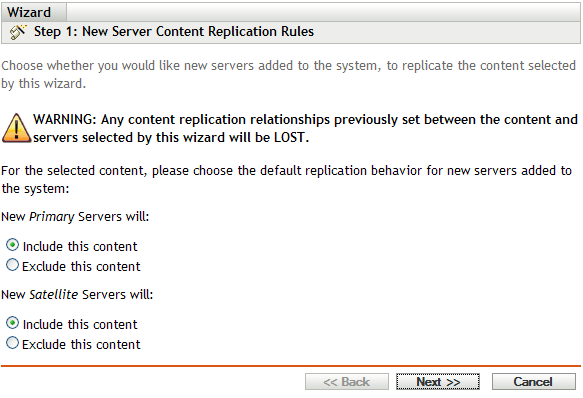Click the New Satellite Servers will label

(77, 295)
